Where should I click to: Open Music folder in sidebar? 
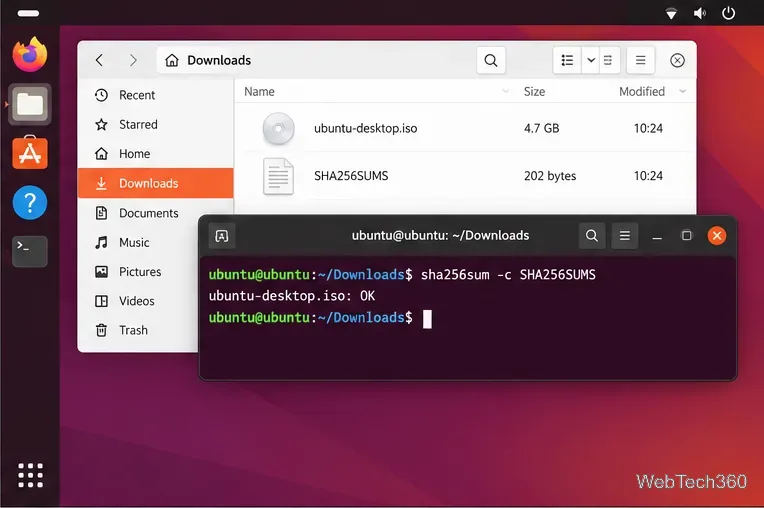tap(138, 243)
